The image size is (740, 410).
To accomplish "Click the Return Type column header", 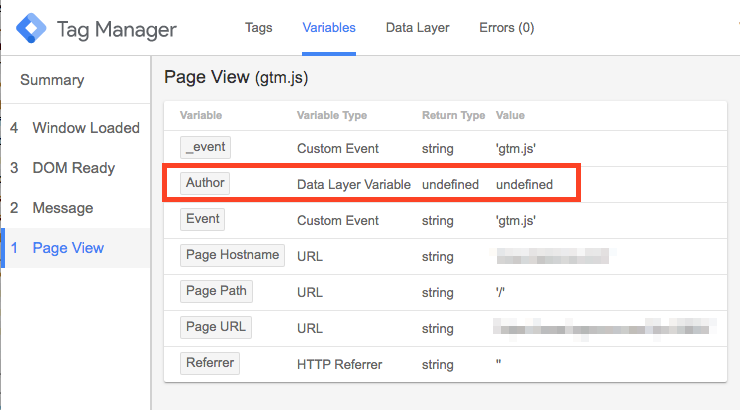I will tap(454, 115).
